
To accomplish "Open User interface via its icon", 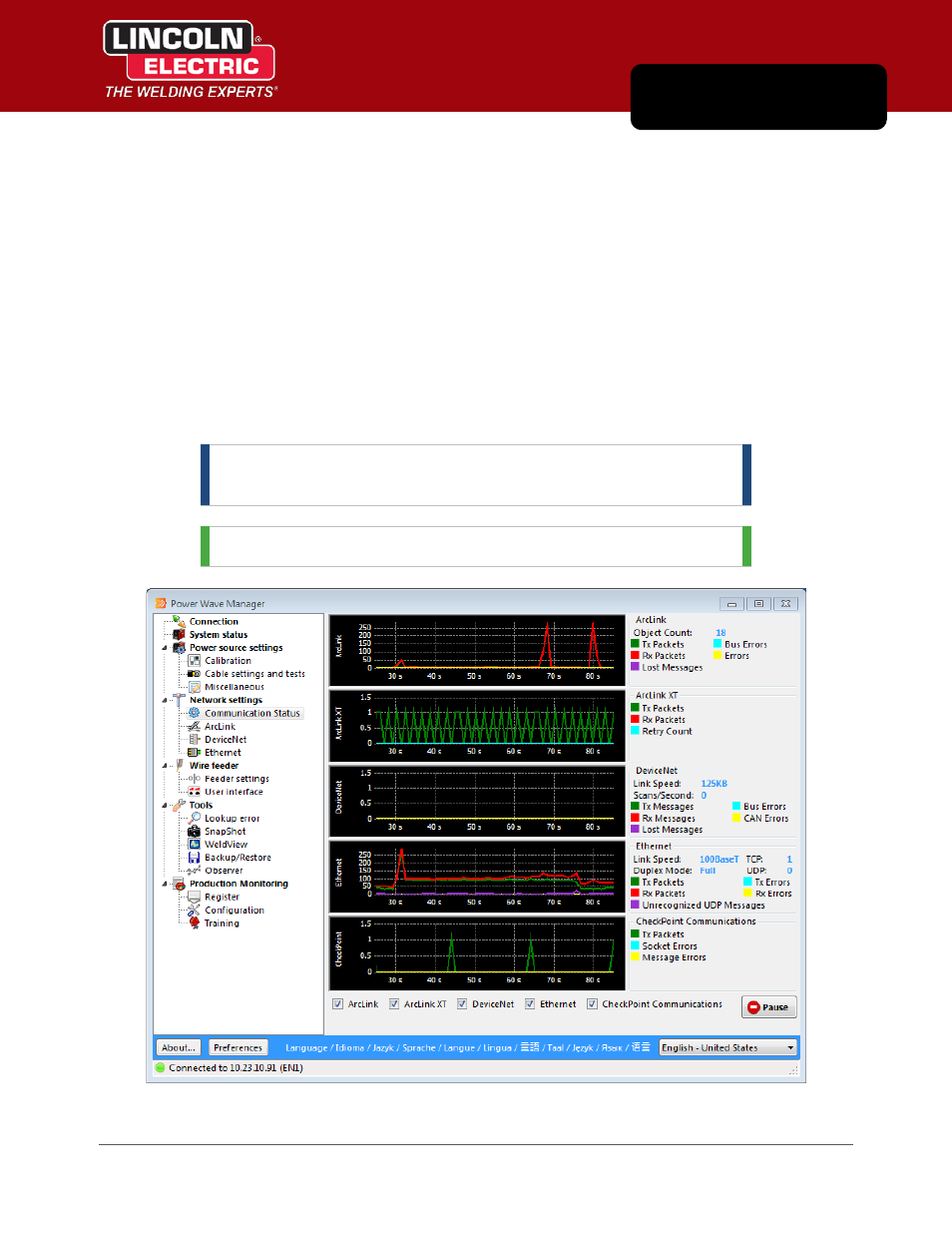I will click(195, 791).
